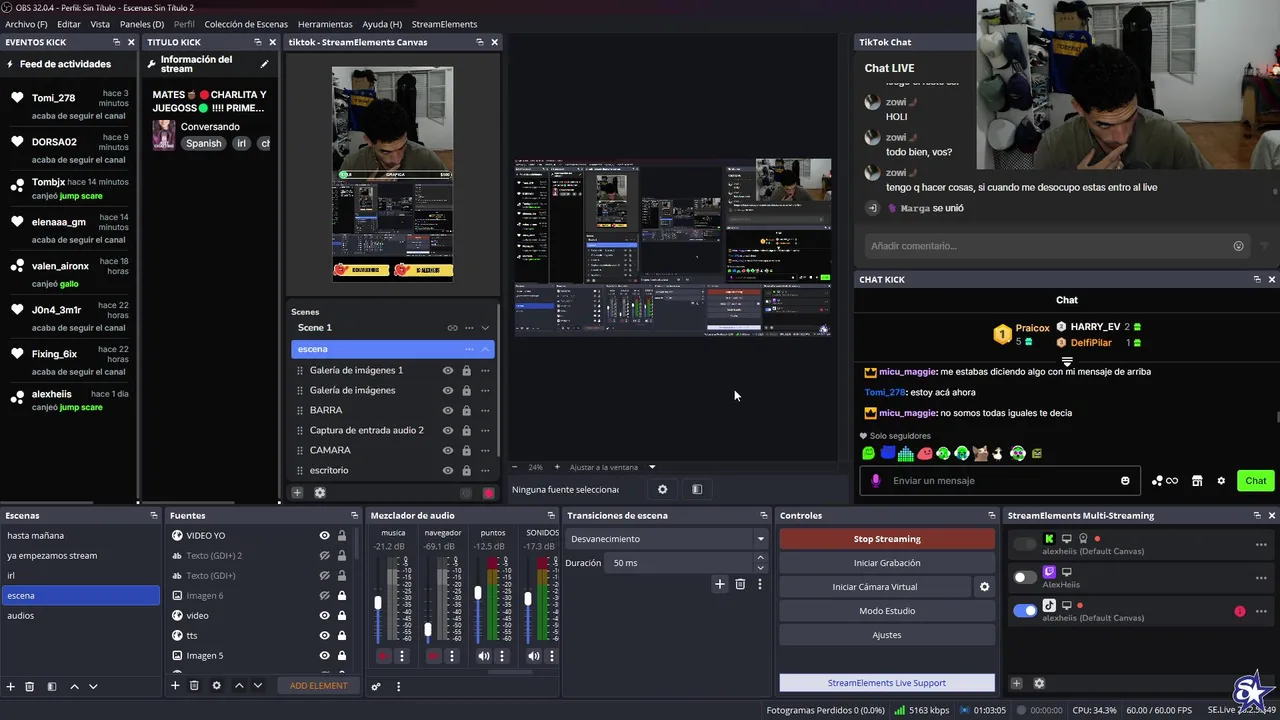Open the Herramientas menu

[325, 24]
